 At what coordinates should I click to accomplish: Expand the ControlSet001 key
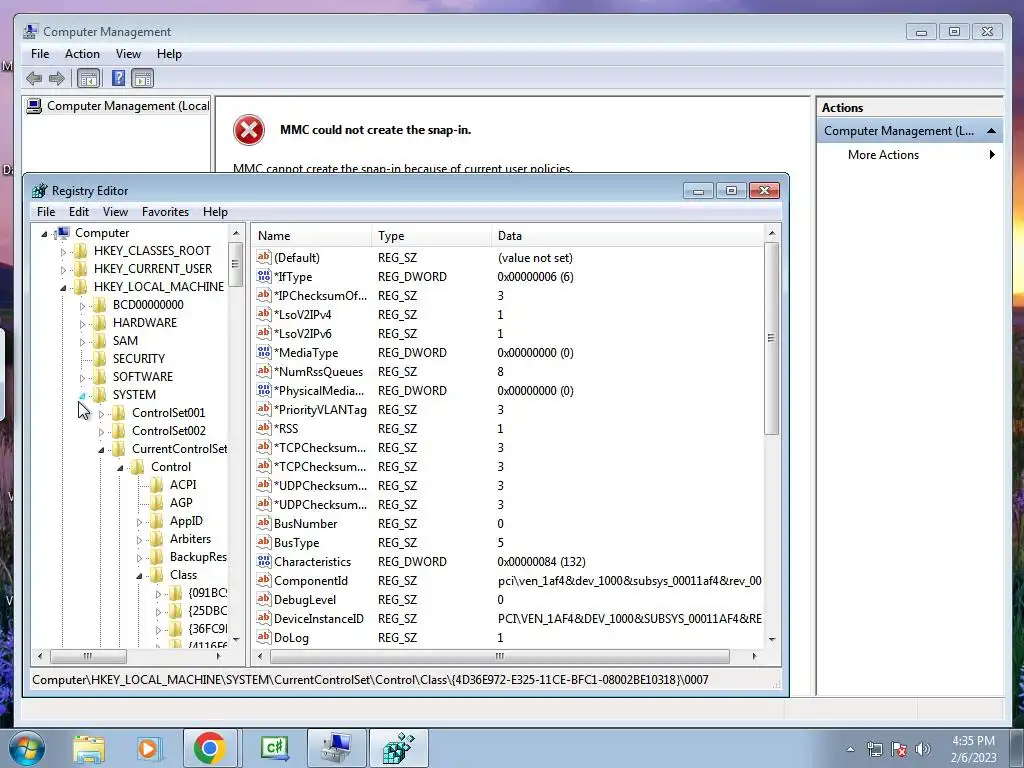101,413
